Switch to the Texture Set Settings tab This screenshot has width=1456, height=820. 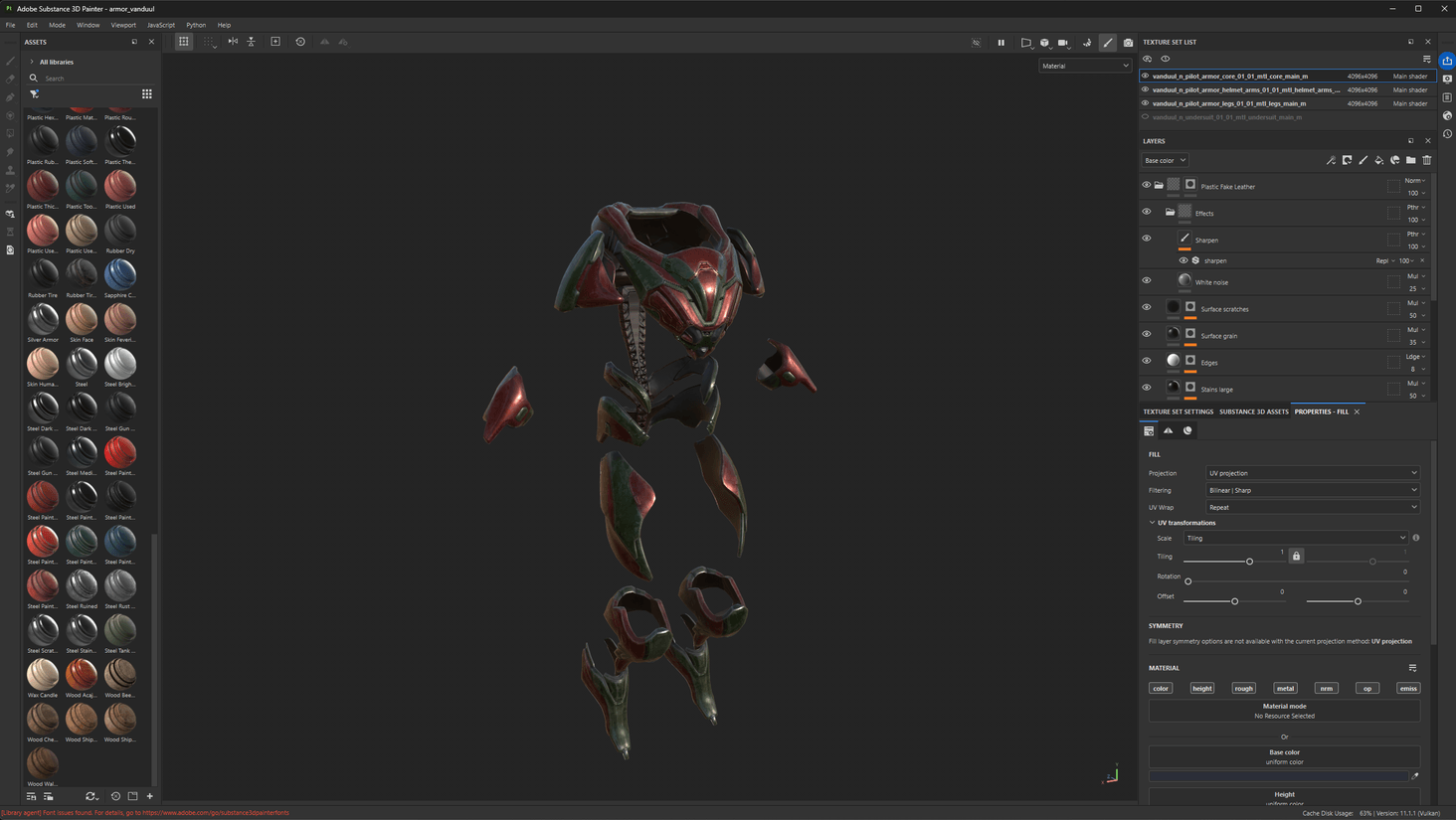pos(1178,410)
